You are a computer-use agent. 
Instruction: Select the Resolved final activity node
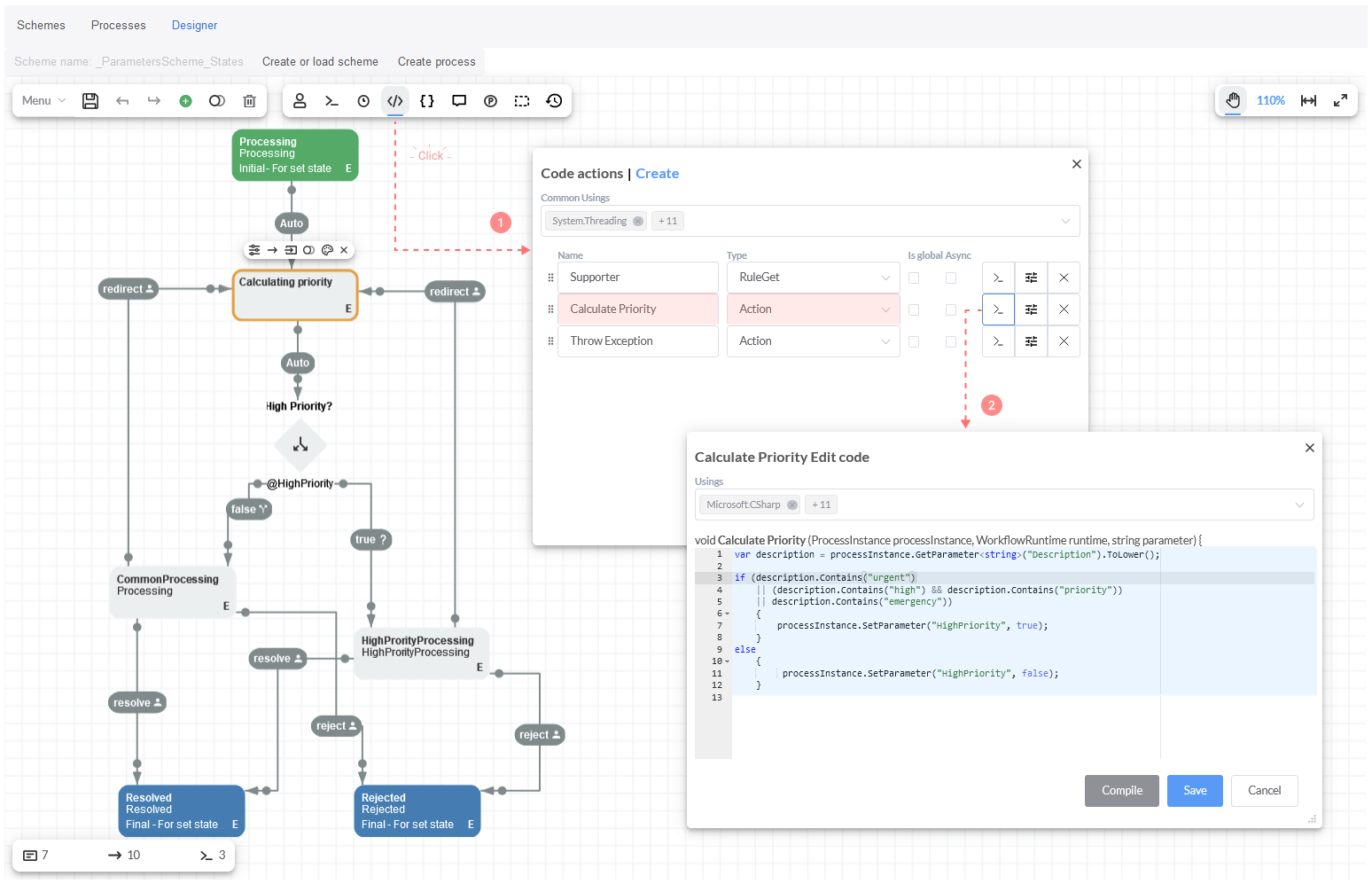[182, 810]
